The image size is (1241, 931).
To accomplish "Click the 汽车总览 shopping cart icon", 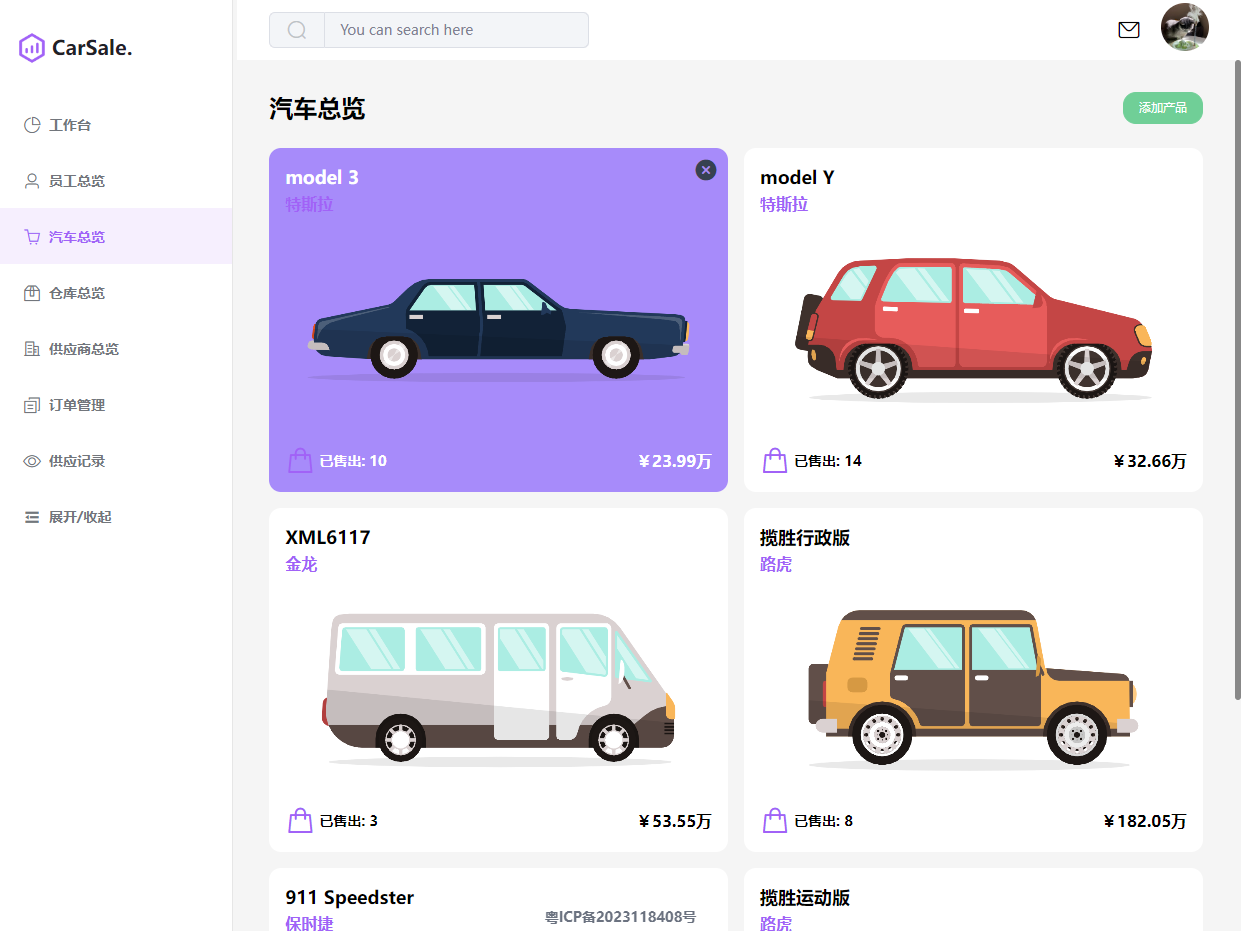I will (32, 237).
